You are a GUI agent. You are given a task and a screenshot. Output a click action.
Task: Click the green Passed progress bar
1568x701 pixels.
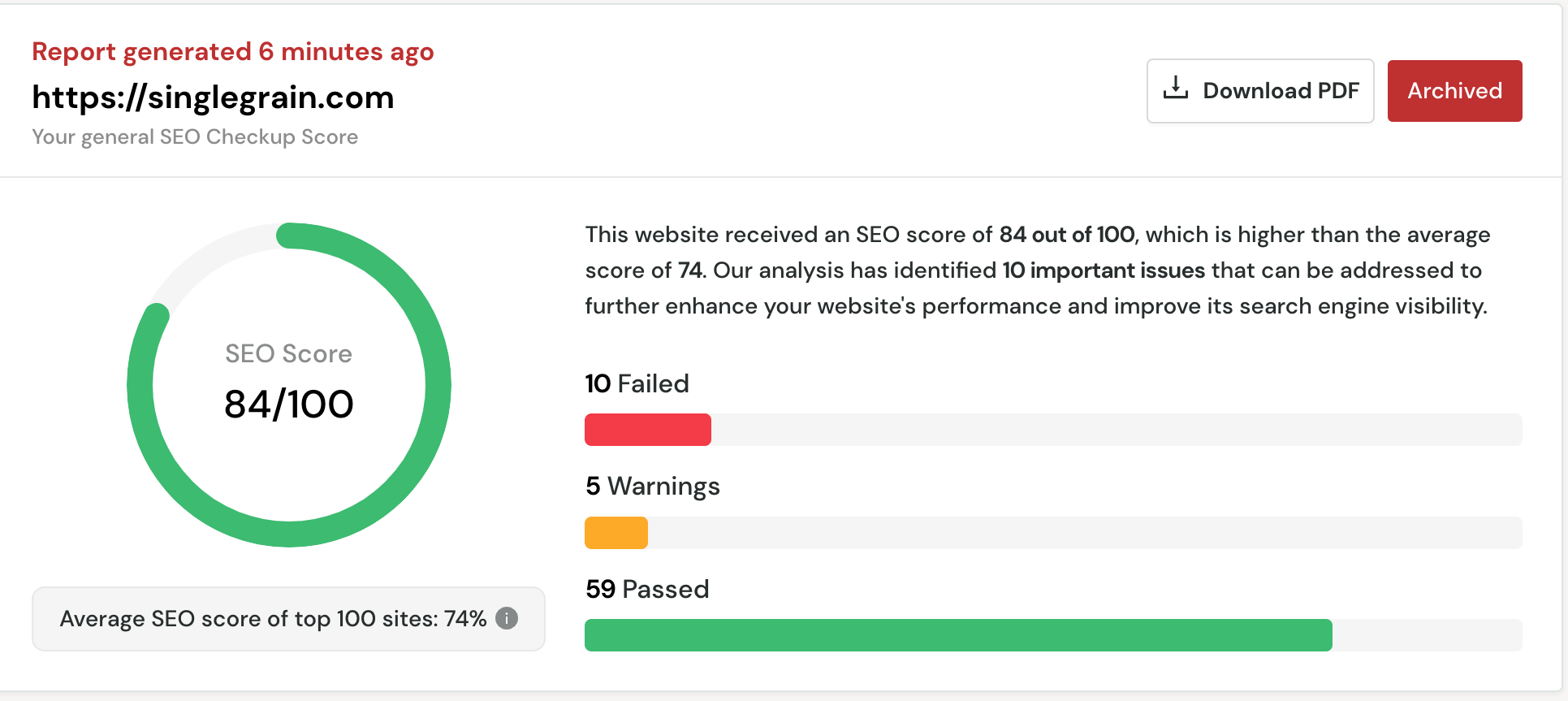click(x=957, y=635)
